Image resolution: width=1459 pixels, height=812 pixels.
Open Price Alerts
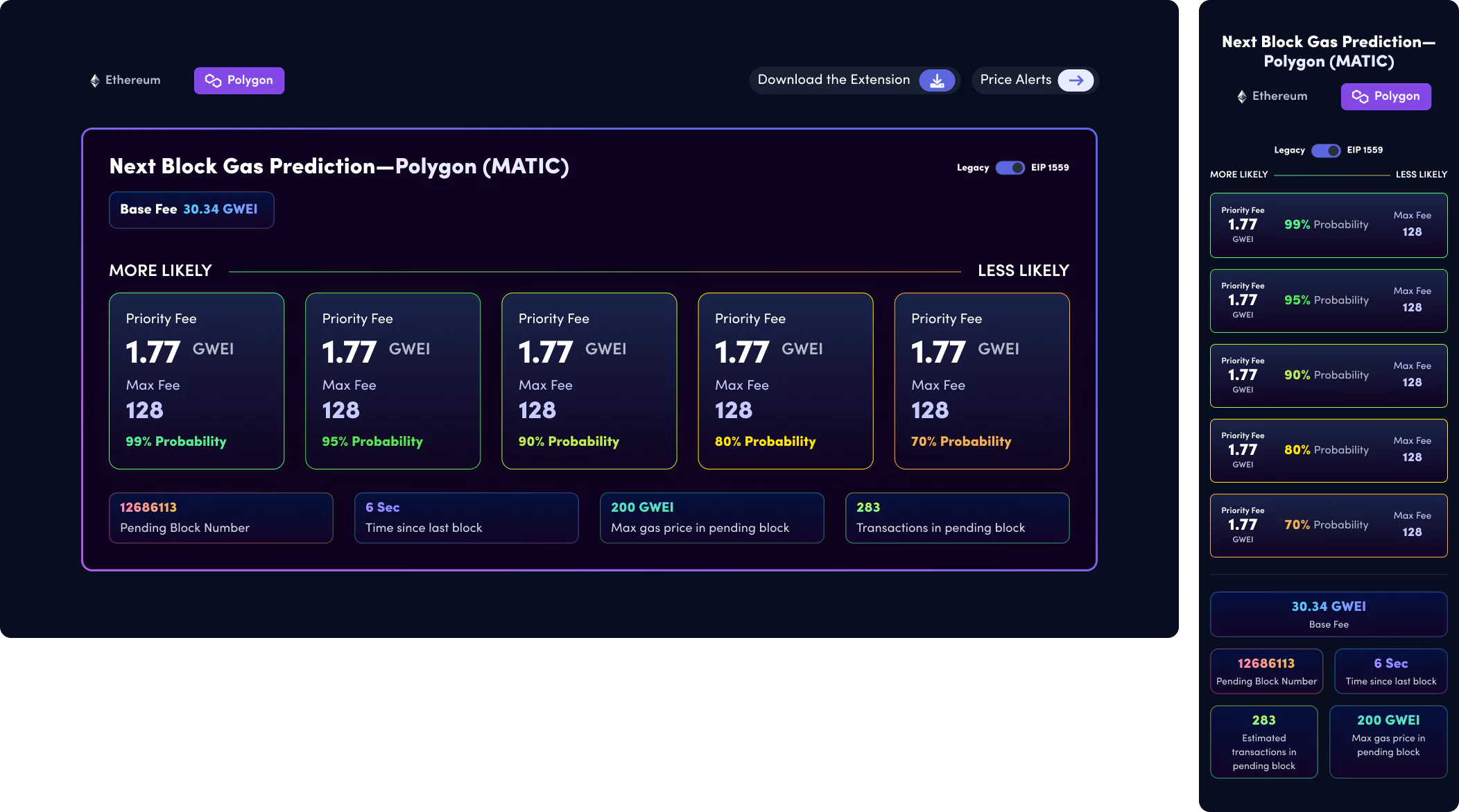[1035, 80]
